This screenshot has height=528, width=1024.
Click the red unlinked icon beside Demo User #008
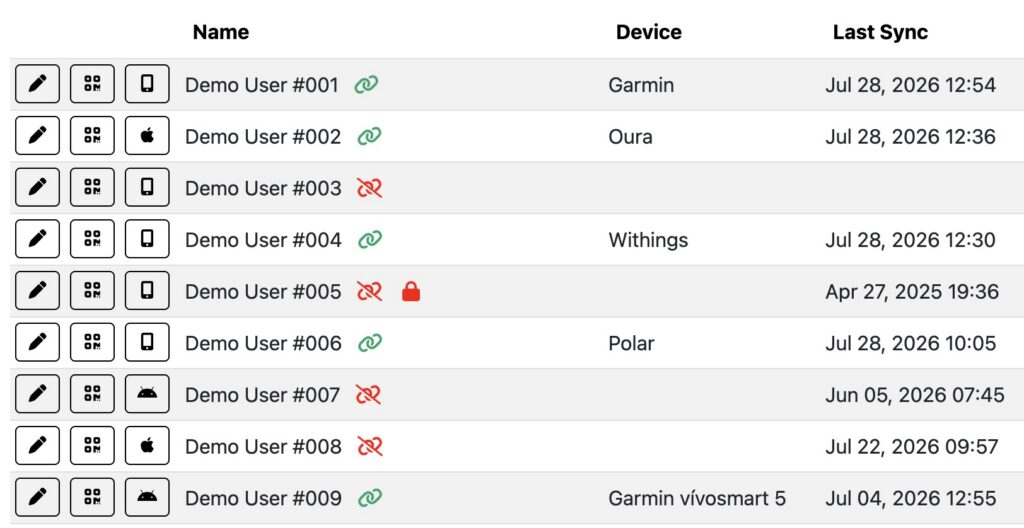point(370,446)
